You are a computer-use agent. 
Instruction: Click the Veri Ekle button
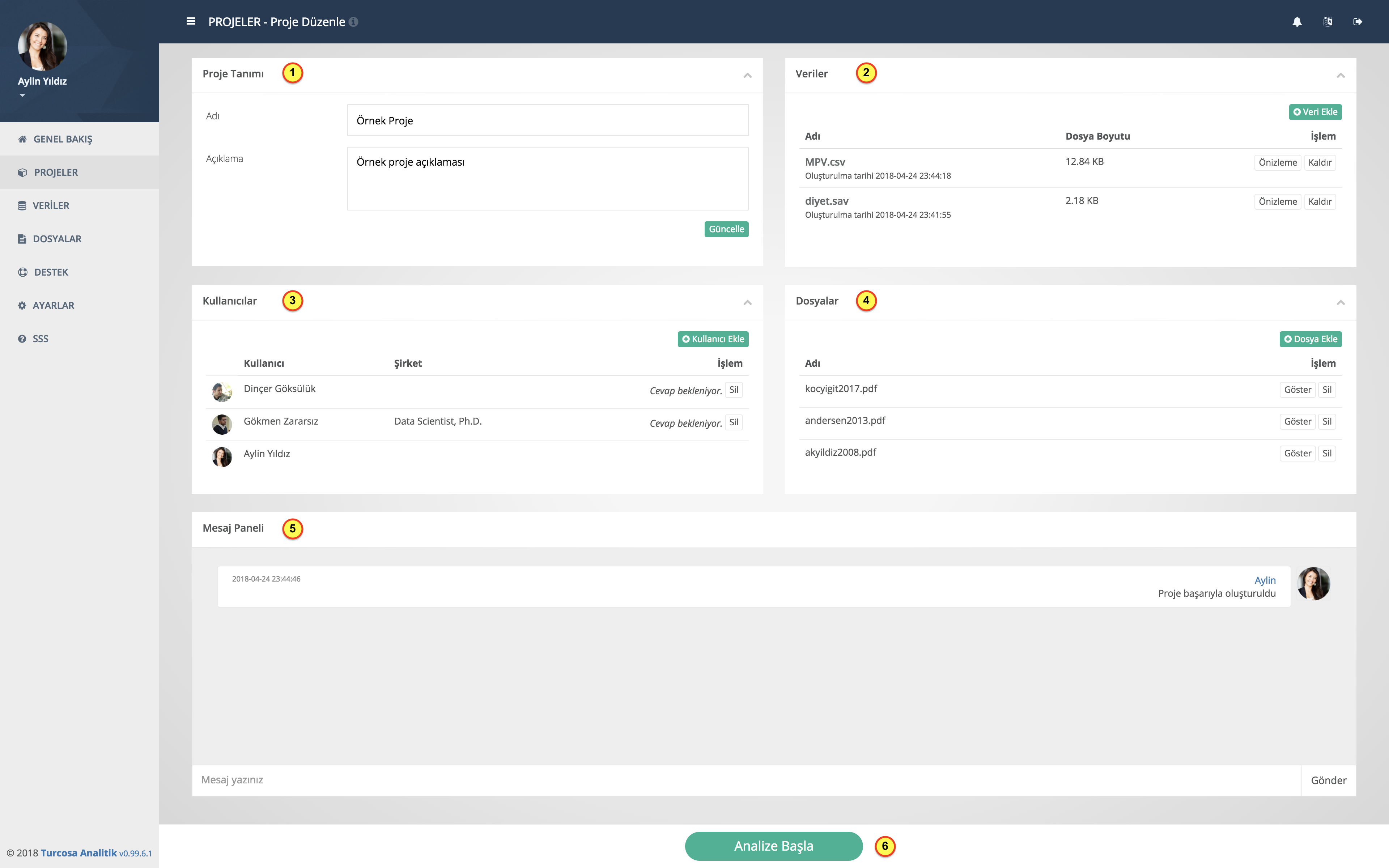(x=1315, y=112)
